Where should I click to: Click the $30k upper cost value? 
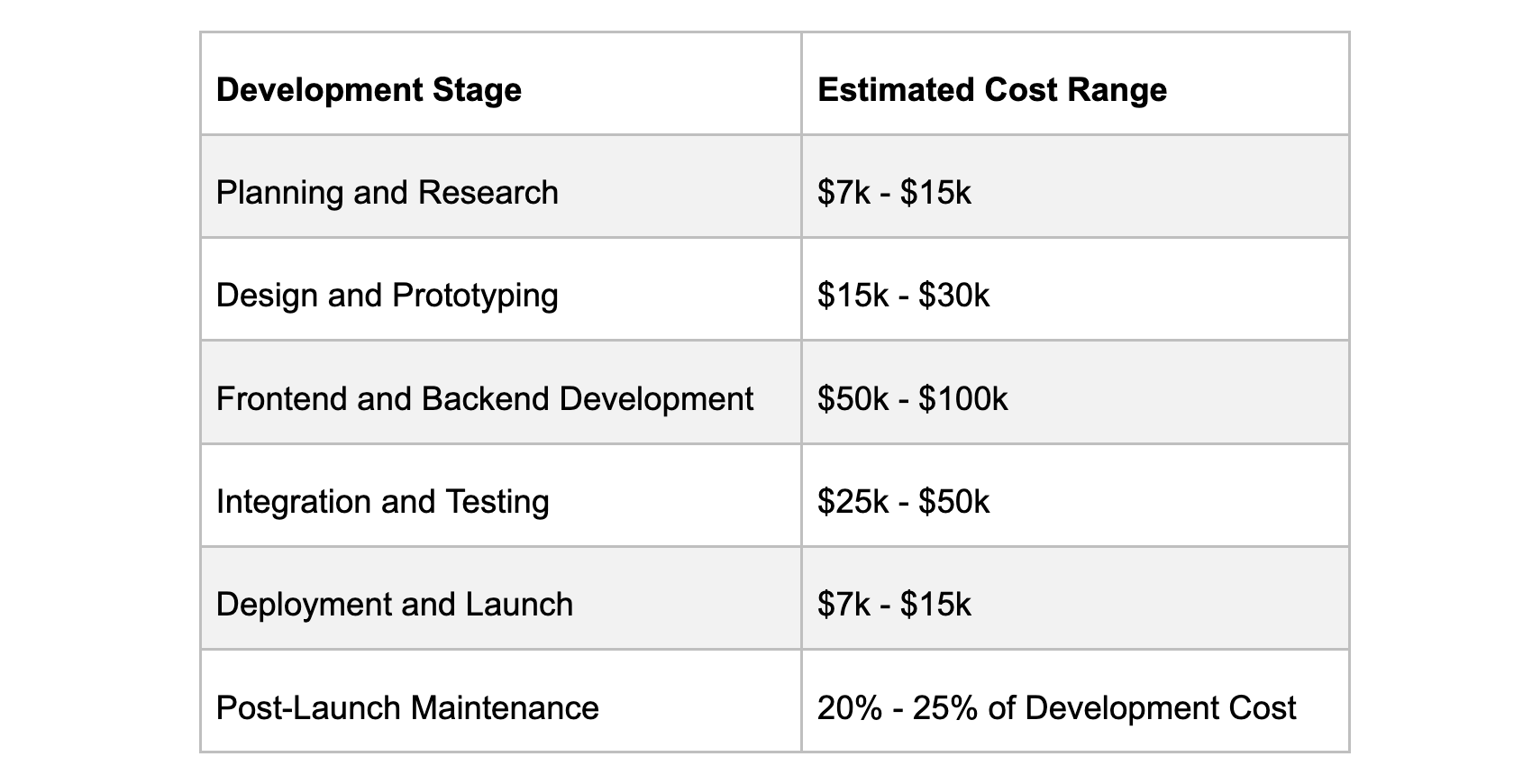click(x=954, y=296)
